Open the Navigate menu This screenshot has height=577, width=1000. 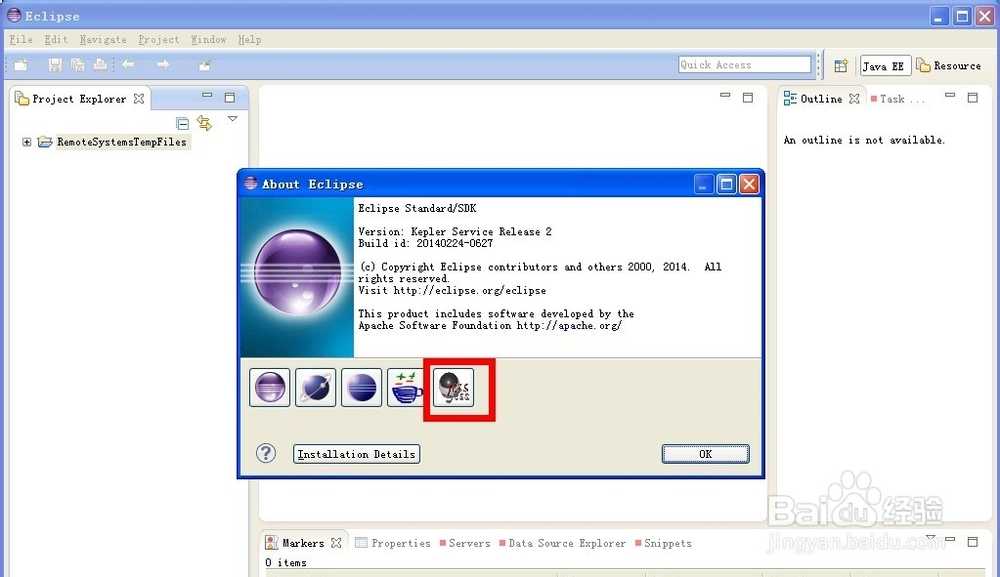[103, 40]
